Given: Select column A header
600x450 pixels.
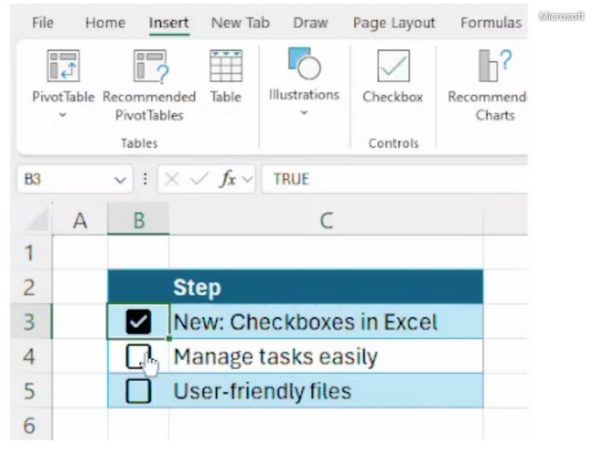Looking at the screenshot, I should coord(80,220).
